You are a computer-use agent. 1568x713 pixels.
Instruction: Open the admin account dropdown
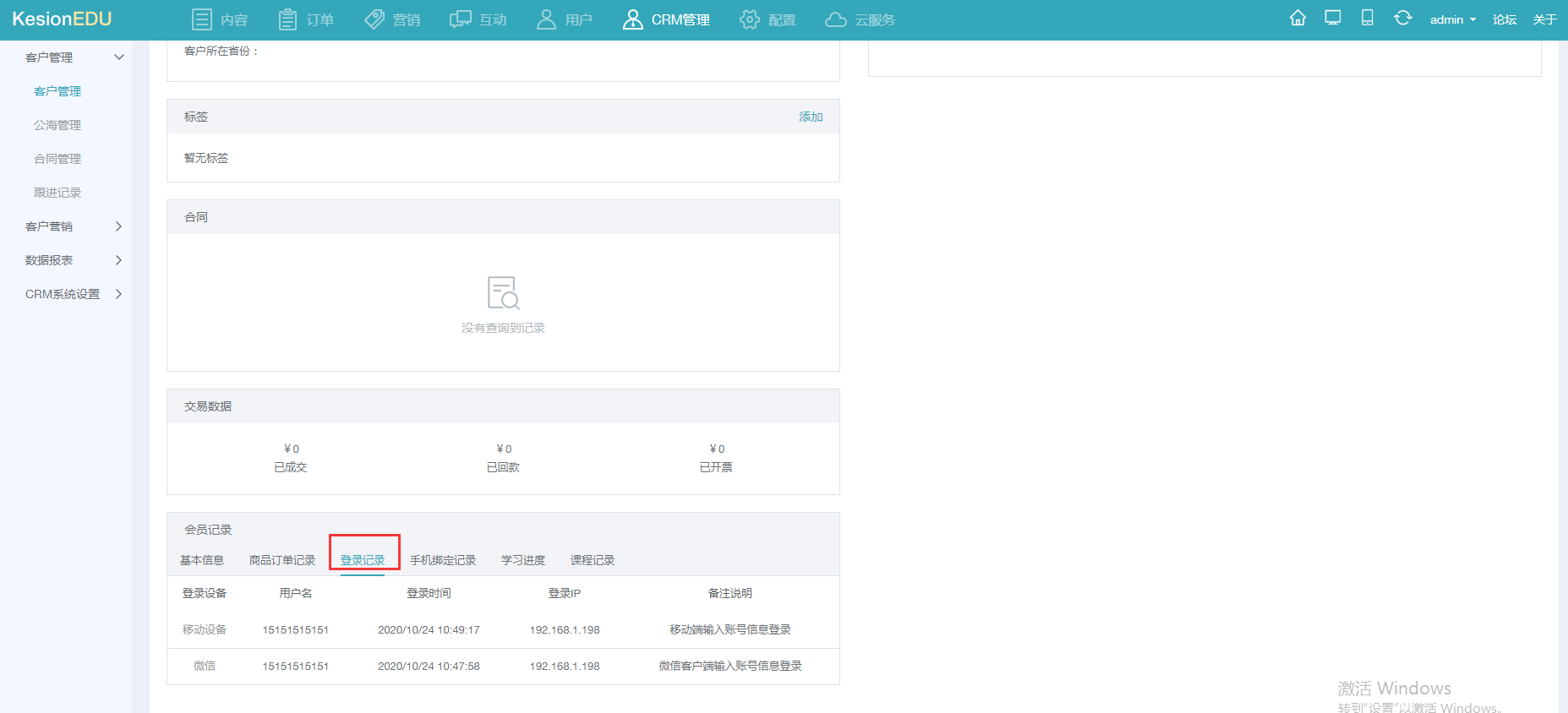[x=1452, y=19]
